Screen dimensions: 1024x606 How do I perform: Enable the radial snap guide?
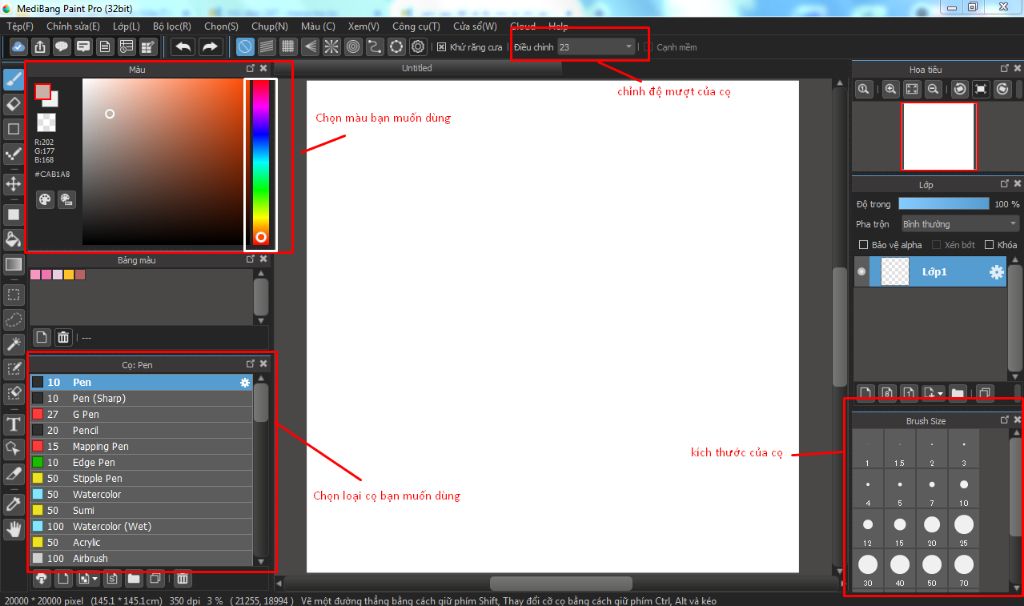pyautogui.click(x=332, y=47)
